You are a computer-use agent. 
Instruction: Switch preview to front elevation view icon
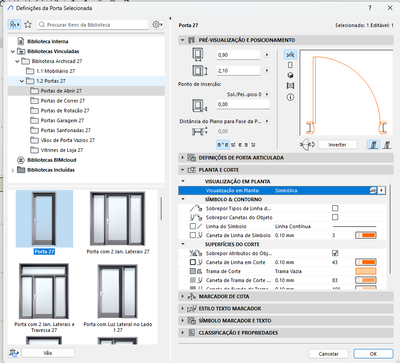click(x=290, y=65)
